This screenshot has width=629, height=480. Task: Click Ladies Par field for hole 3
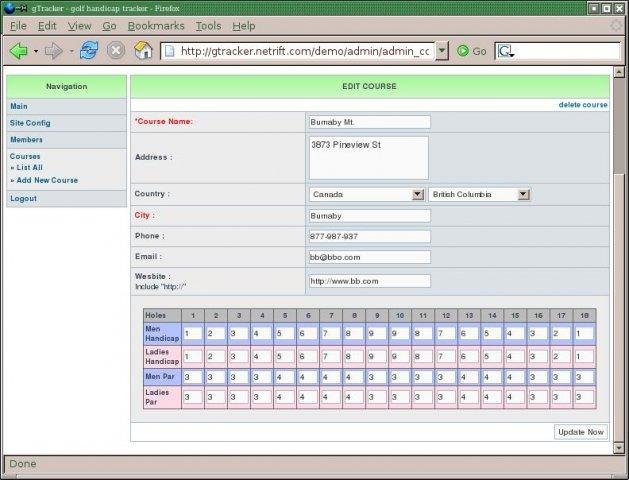click(239, 397)
